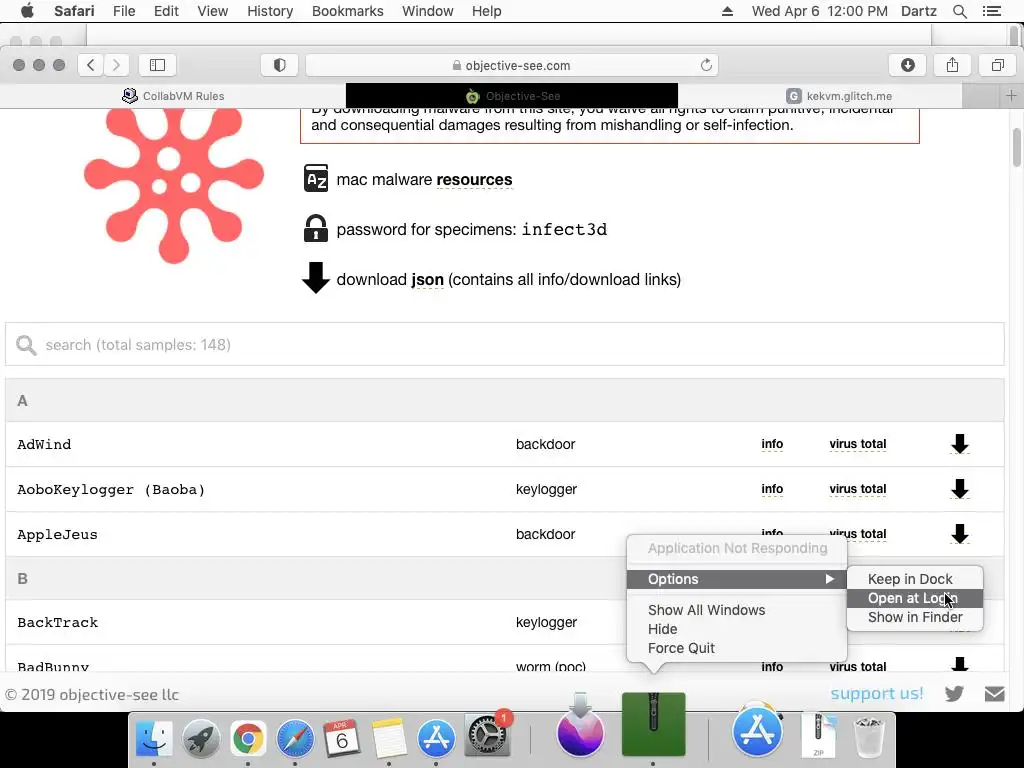Show tab overview button
This screenshot has width=1024, height=768.
(x=998, y=65)
